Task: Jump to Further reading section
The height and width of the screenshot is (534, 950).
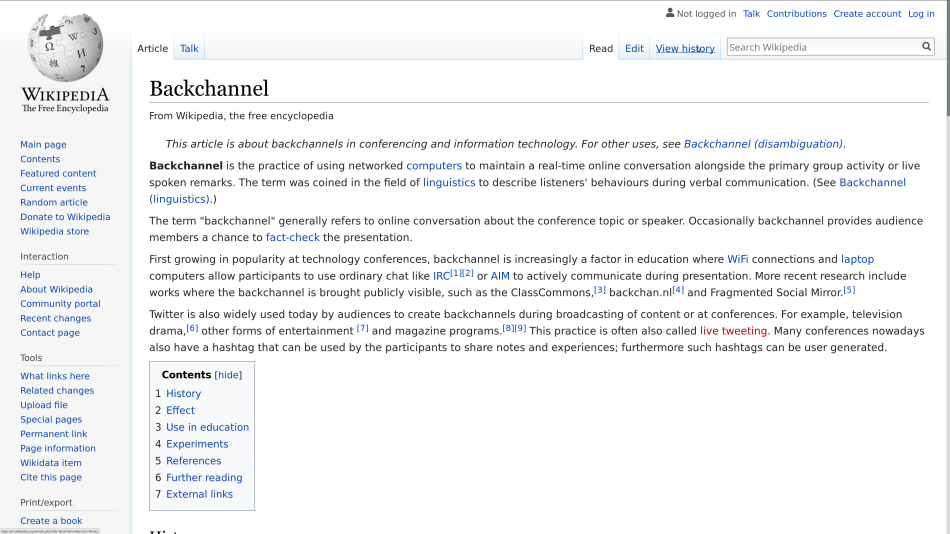Action: (x=204, y=478)
